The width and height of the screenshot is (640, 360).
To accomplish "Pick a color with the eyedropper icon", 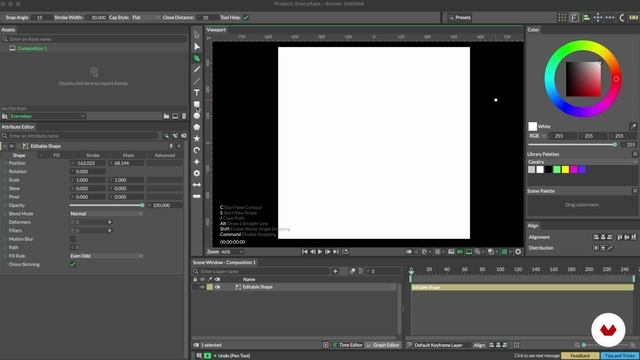I will [633, 126].
